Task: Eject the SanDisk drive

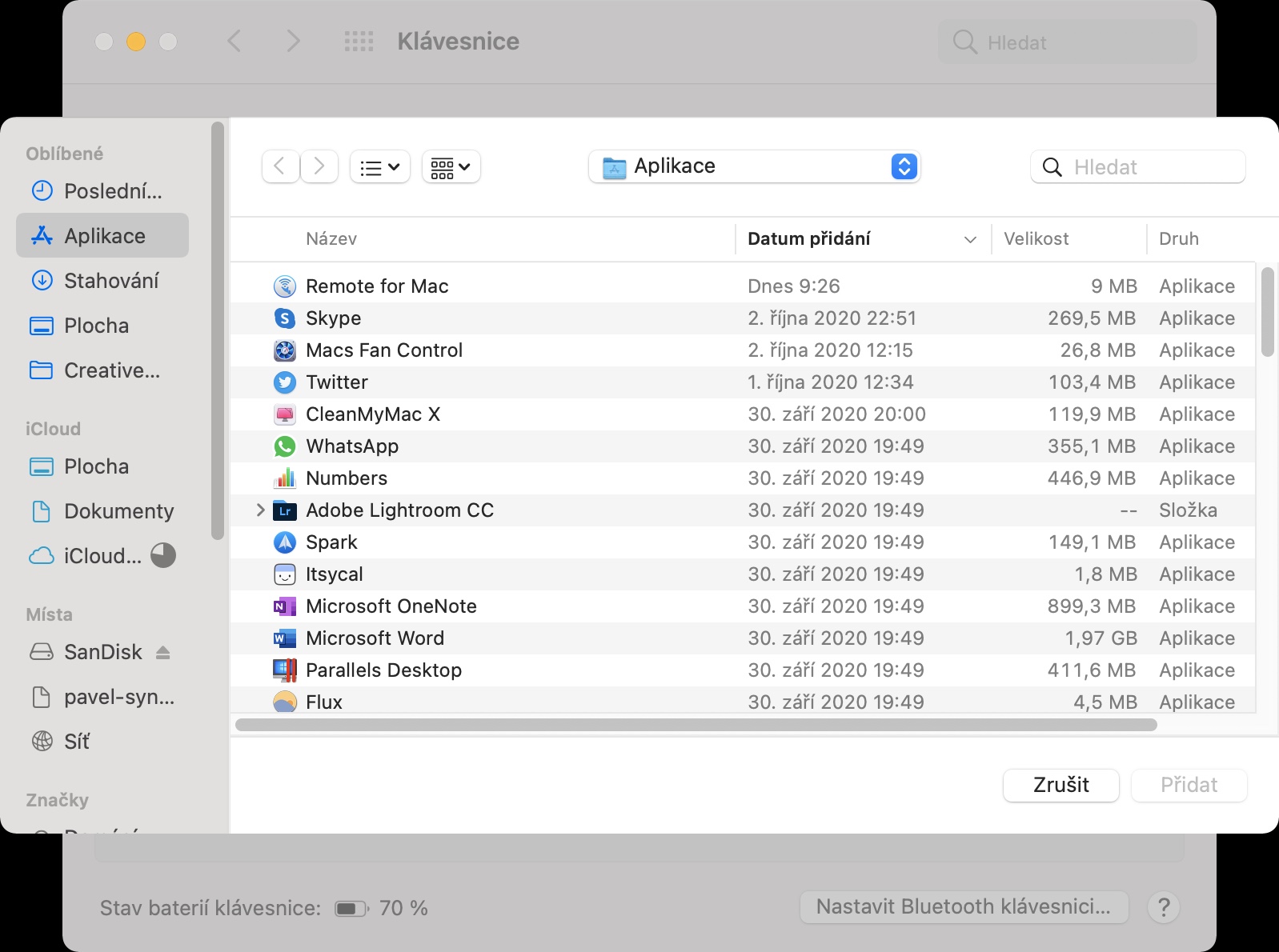Action: coord(163,653)
